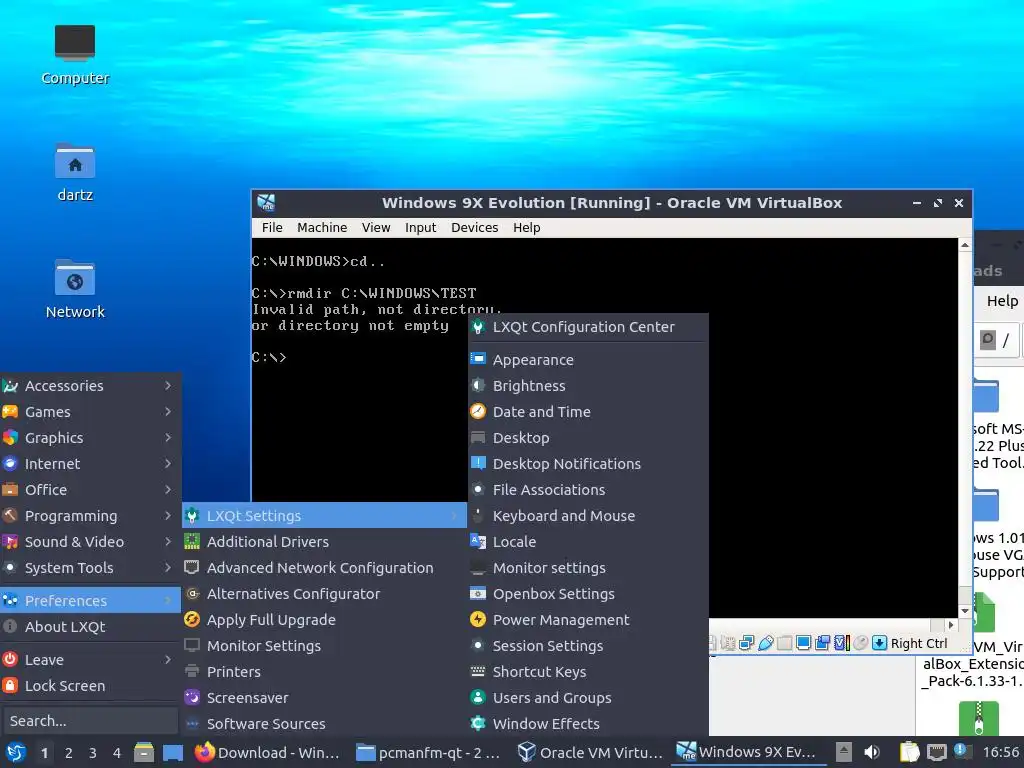Switch to virtual desktop 2

[x=69, y=753]
